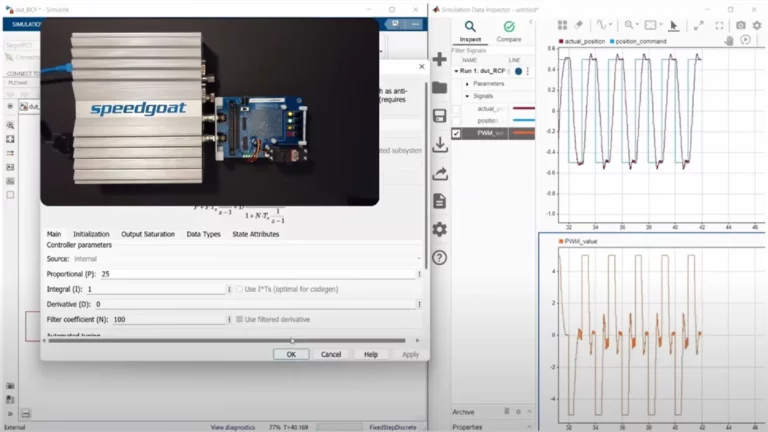Viewport: 768px width, 432px height.
Task: Open the Initialization tab
Action: 91,234
